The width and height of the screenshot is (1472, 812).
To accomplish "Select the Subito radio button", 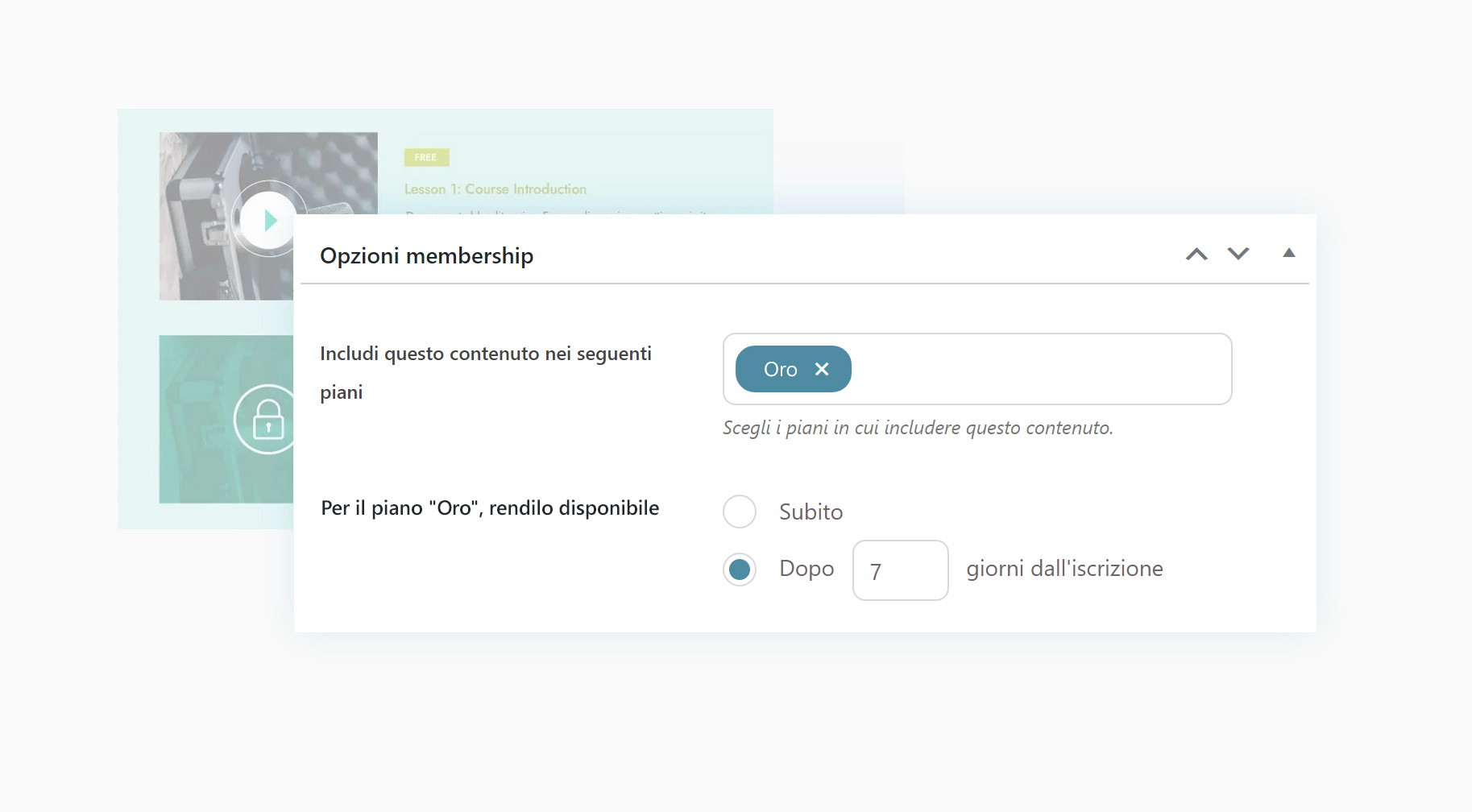I will 740,512.
